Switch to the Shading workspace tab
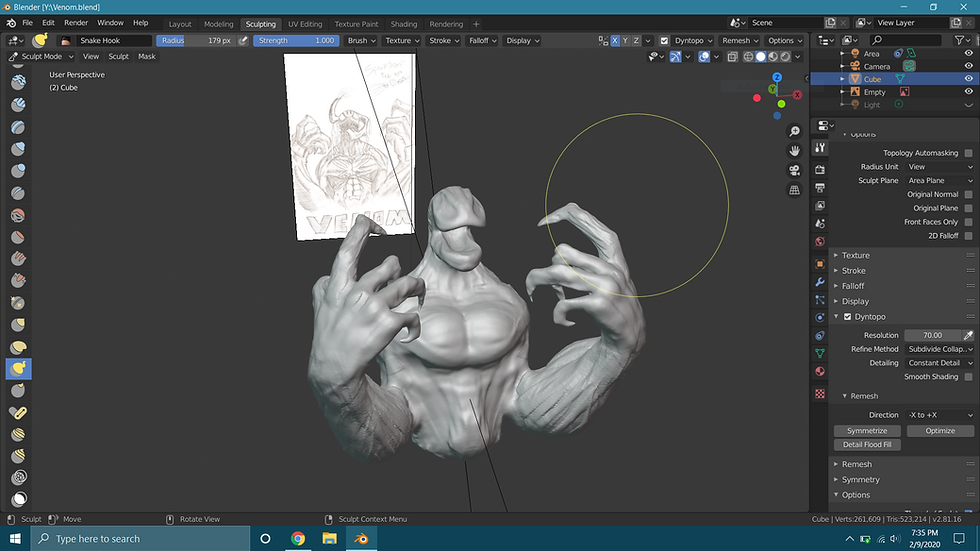 click(404, 24)
